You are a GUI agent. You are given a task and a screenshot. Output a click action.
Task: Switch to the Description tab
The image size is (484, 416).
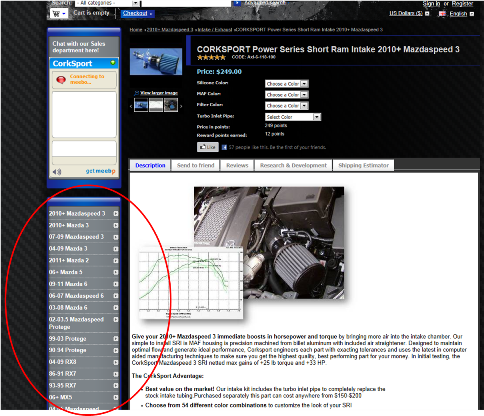pos(150,165)
